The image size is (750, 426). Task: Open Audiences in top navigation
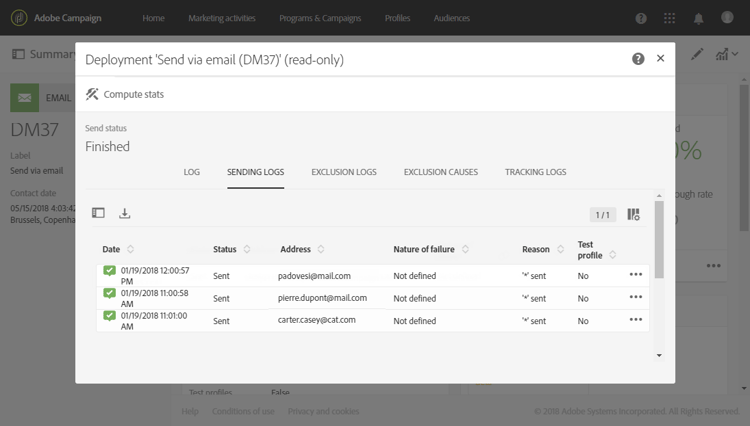[452, 18]
